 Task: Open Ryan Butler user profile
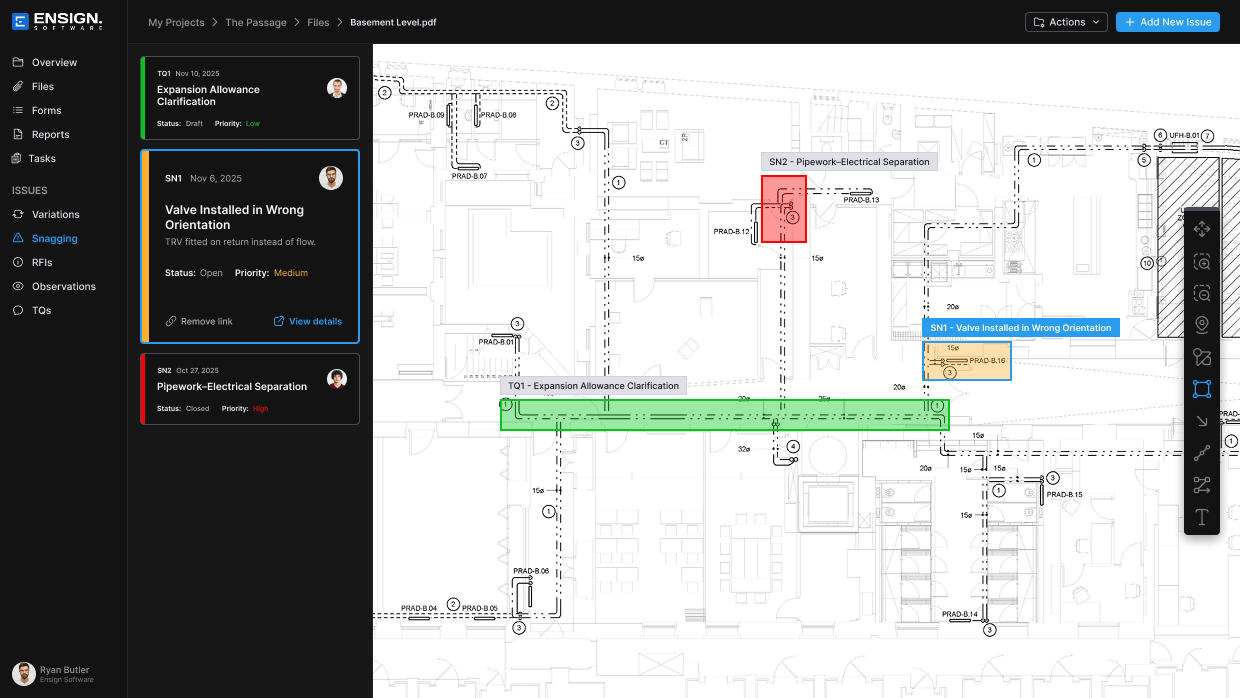[54, 673]
